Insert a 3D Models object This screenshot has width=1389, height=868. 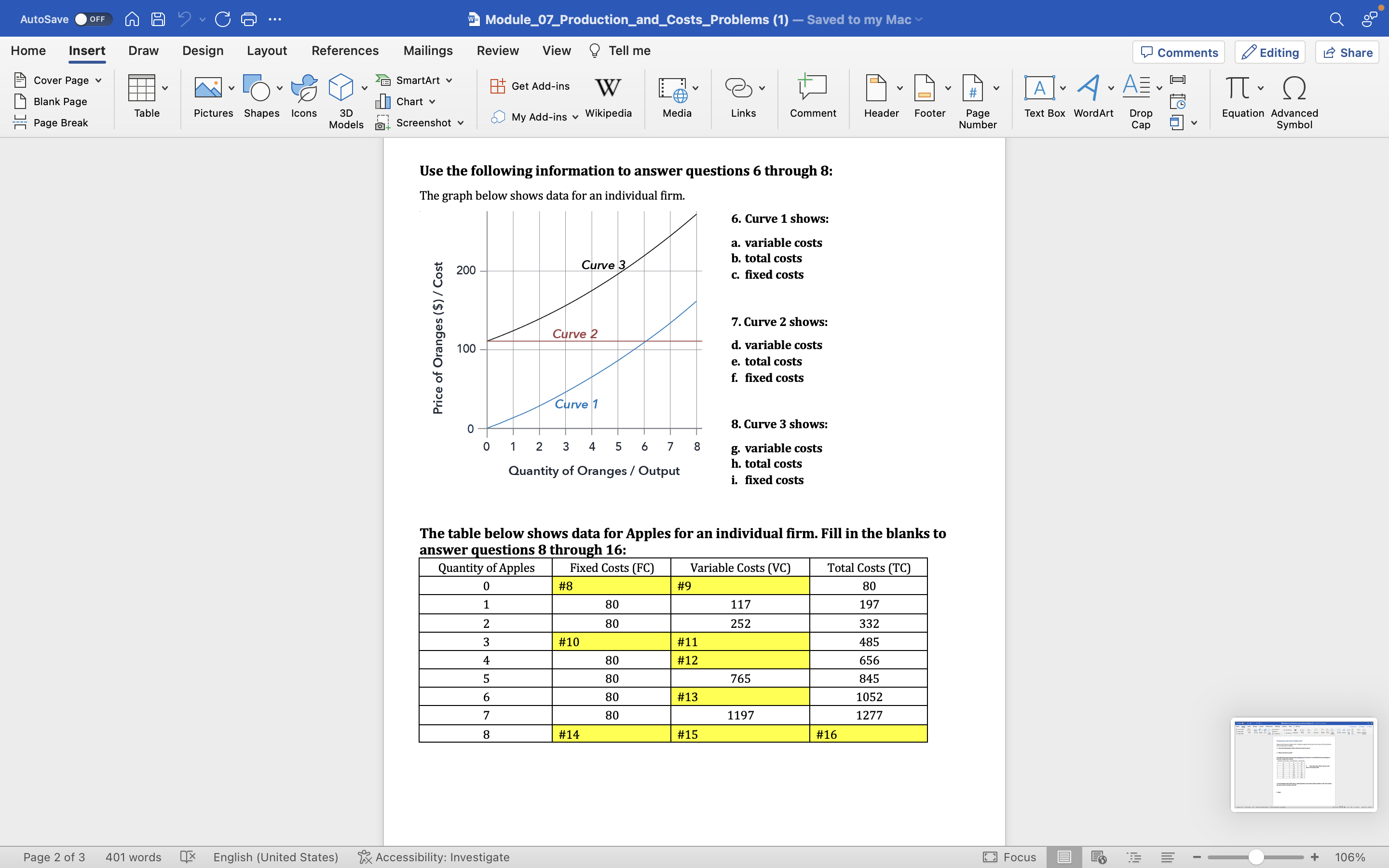tap(341, 89)
